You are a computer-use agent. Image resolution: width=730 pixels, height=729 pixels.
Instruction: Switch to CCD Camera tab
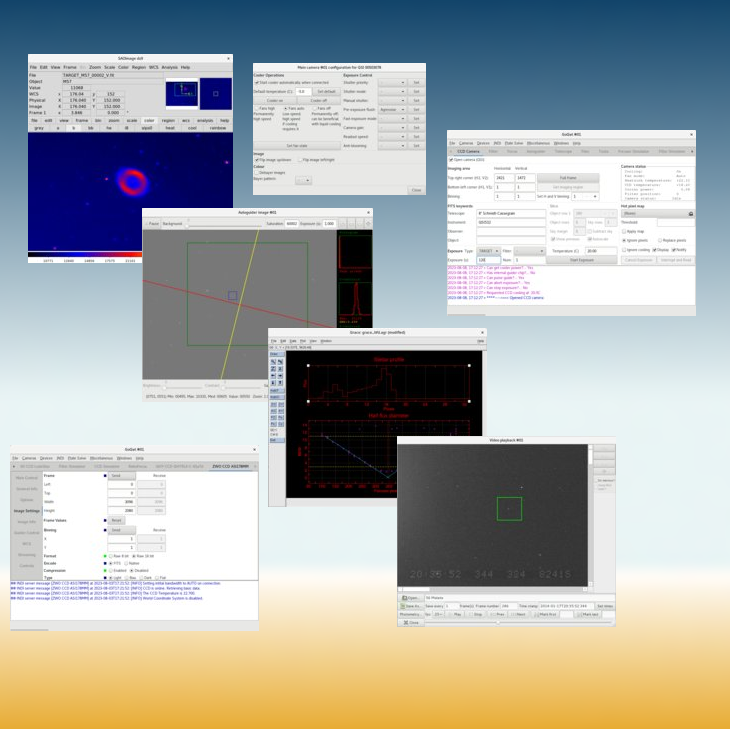[468, 151]
